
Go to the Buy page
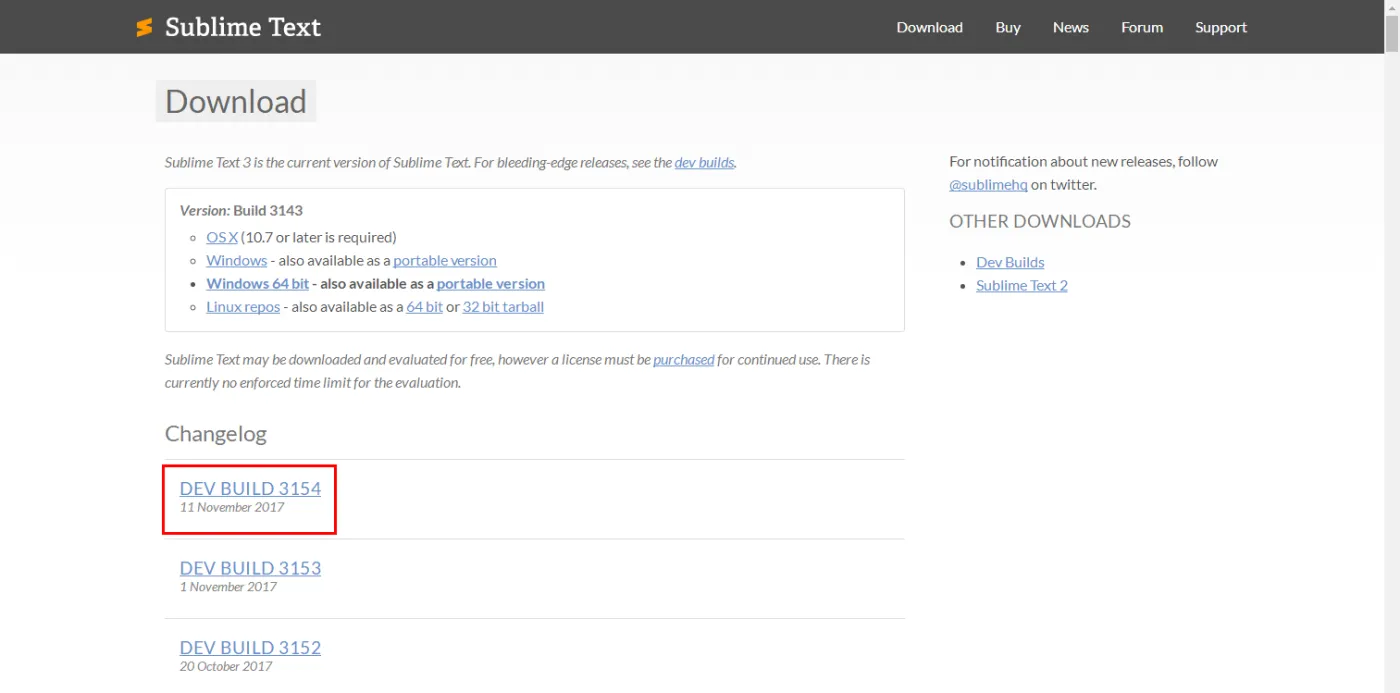coord(1008,27)
